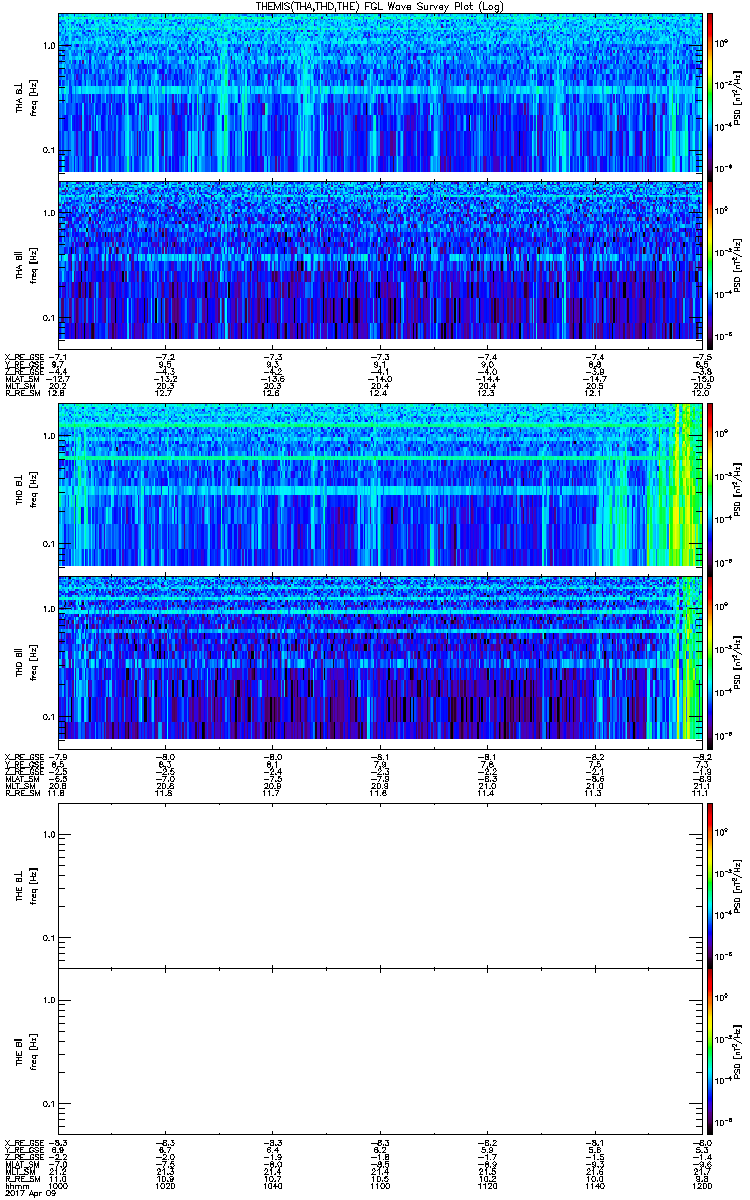
Task: Click the -7.1 X_RE_GSE value under THA
Action: [58, 357]
